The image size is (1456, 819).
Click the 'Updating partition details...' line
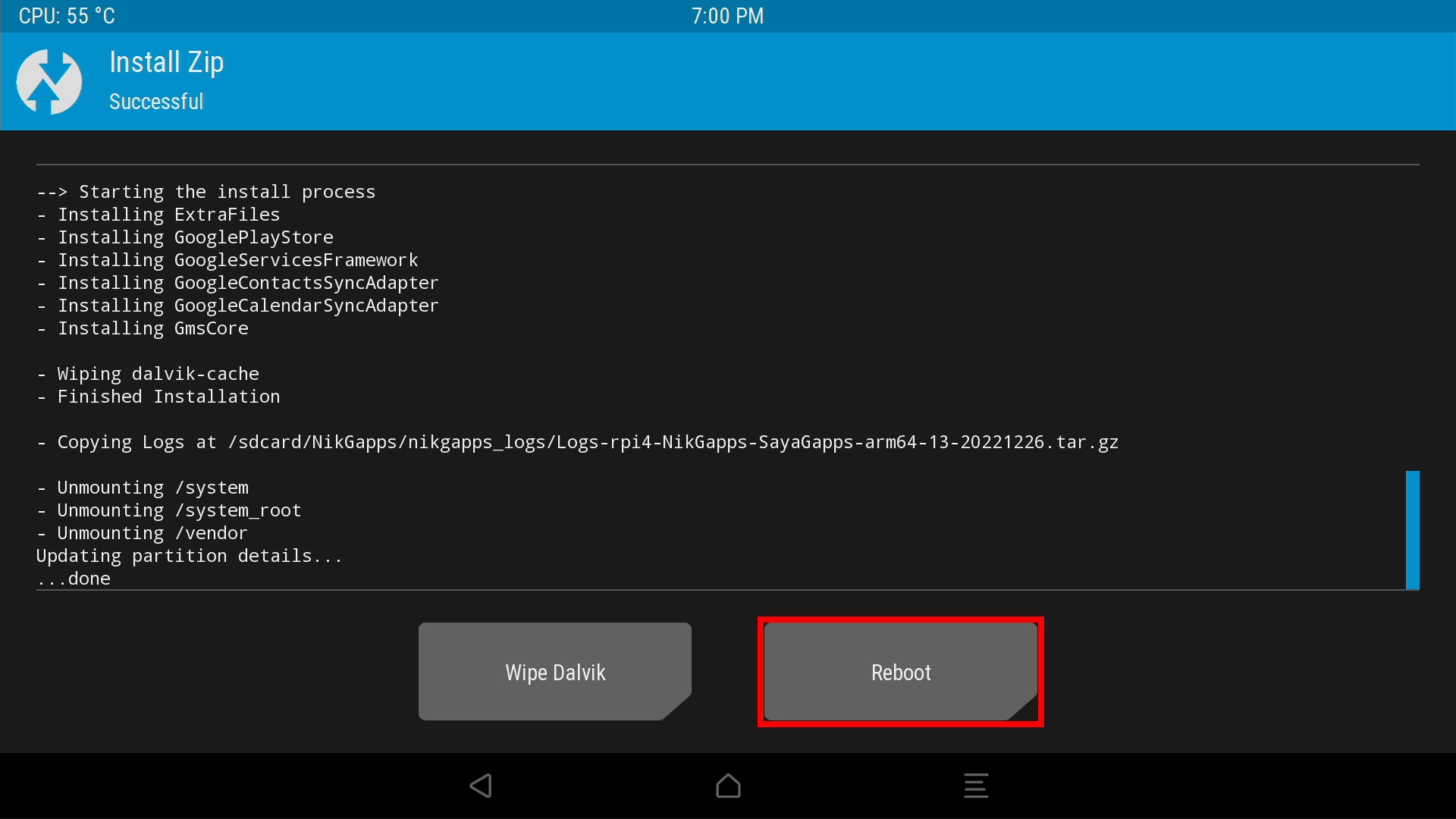190,556
